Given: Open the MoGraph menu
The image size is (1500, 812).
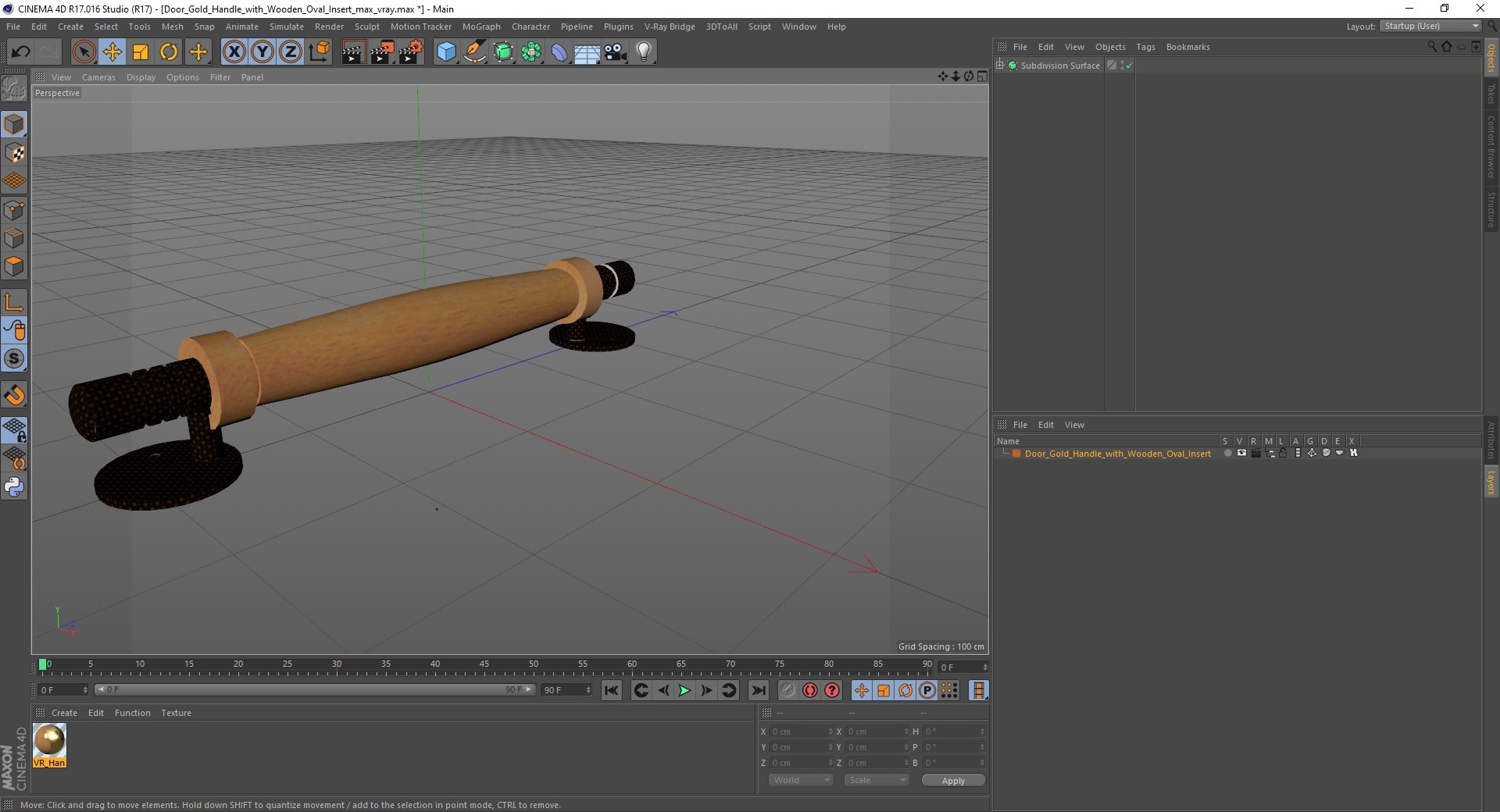Looking at the screenshot, I should point(481,27).
